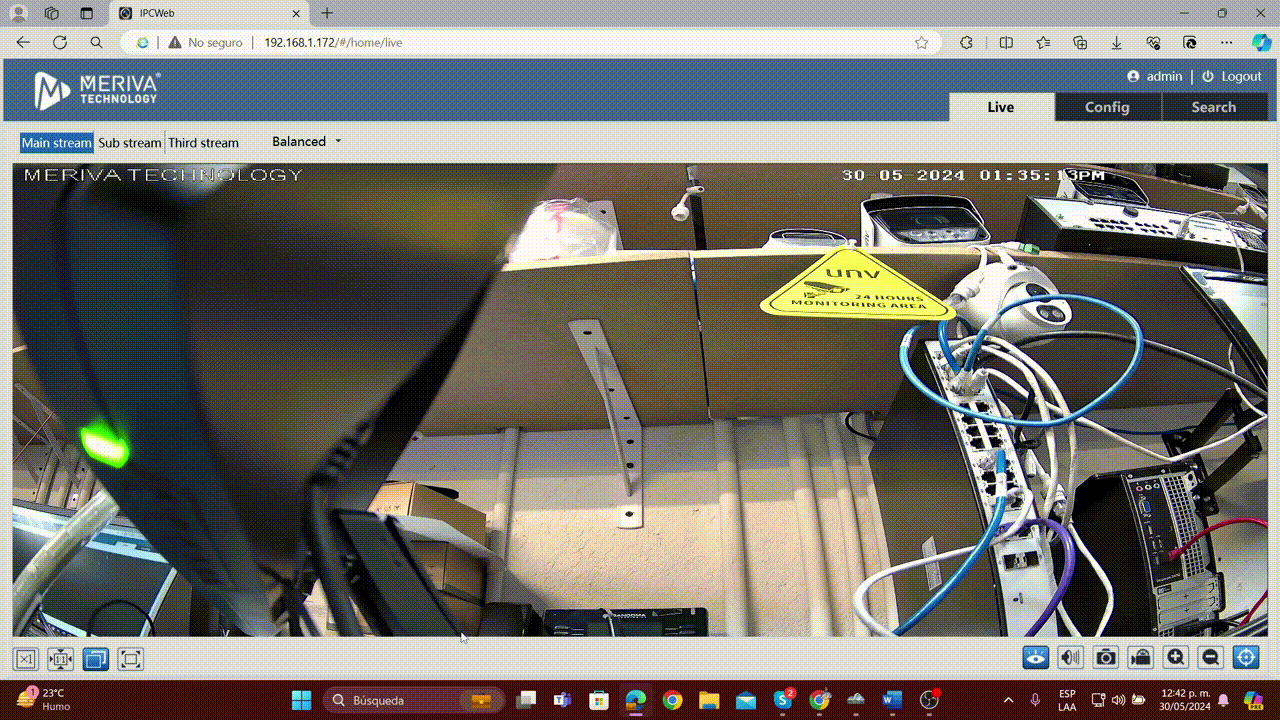Click the zoom in magnifier icon
Viewport: 1280px width, 720px height.
point(1176,657)
